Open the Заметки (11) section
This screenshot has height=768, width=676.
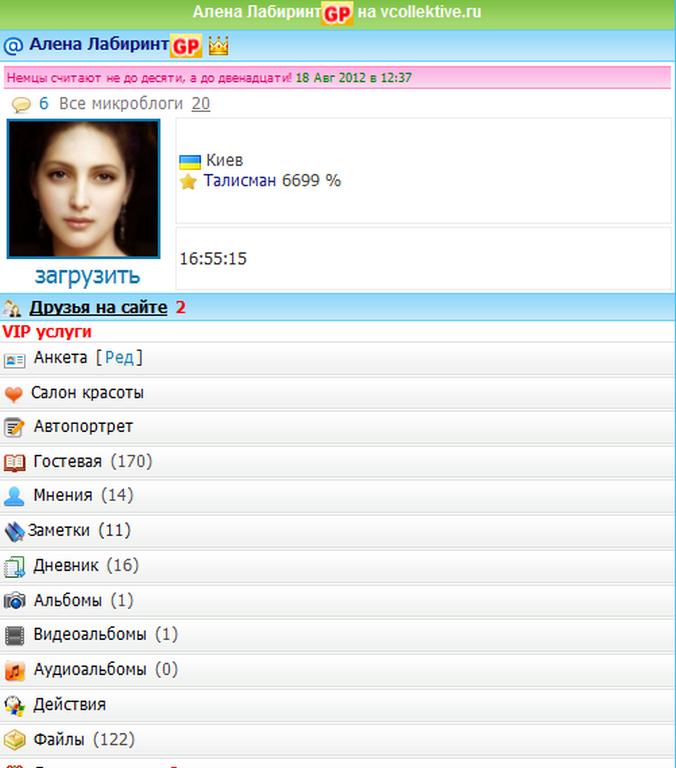pos(79,530)
